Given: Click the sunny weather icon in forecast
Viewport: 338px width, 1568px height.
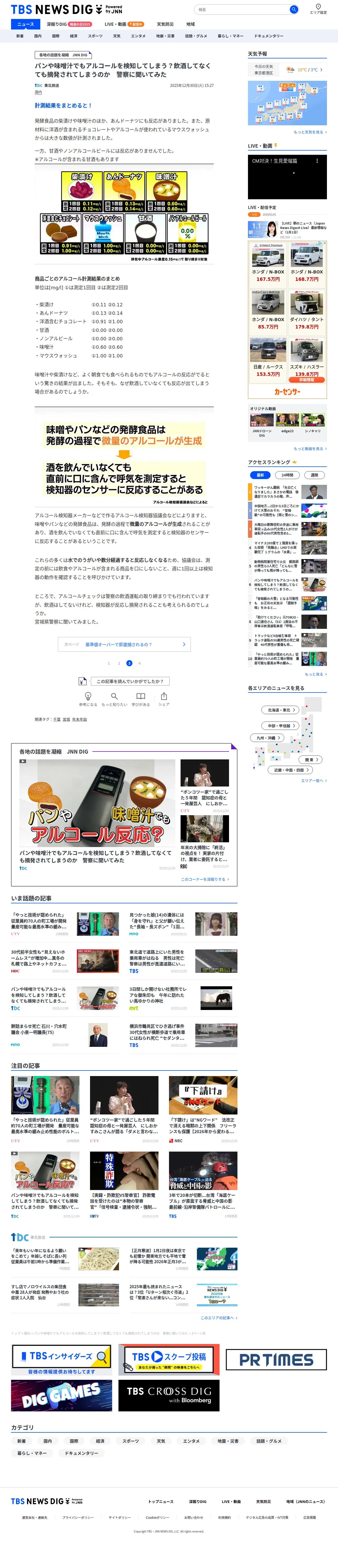Looking at the screenshot, I should [x=291, y=70].
